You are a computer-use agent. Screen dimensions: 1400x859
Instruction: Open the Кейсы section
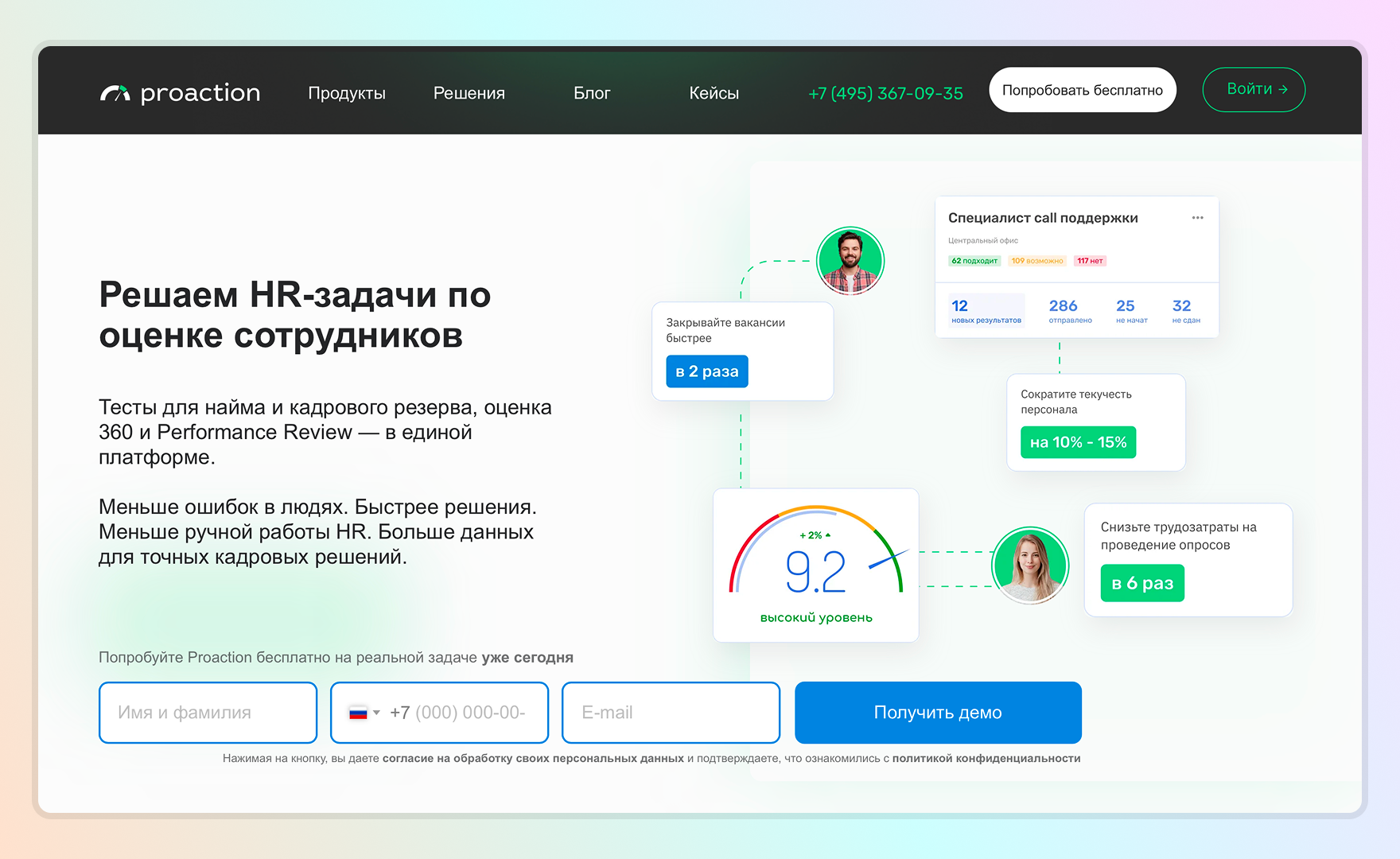point(714,93)
